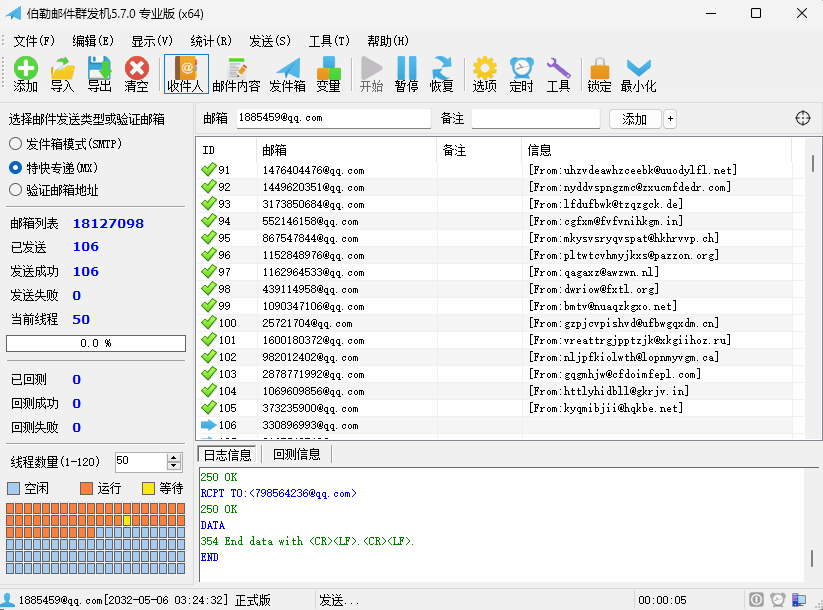This screenshot has height=610, width=823.
Task: Decrease thread count with down stepper arrow
Action: 174,466
